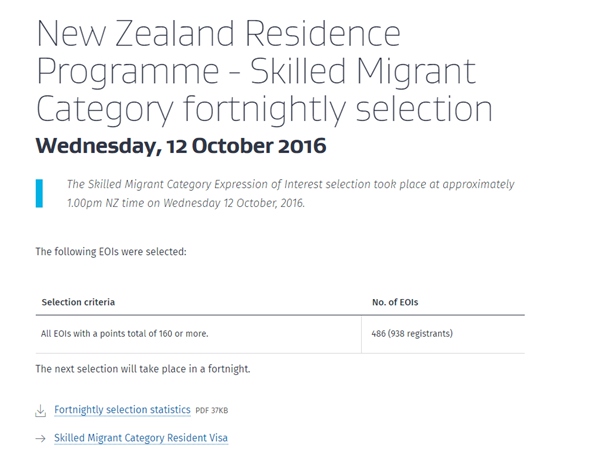Click the 'Category fortnightly selection' title line

pyautogui.click(x=264, y=108)
